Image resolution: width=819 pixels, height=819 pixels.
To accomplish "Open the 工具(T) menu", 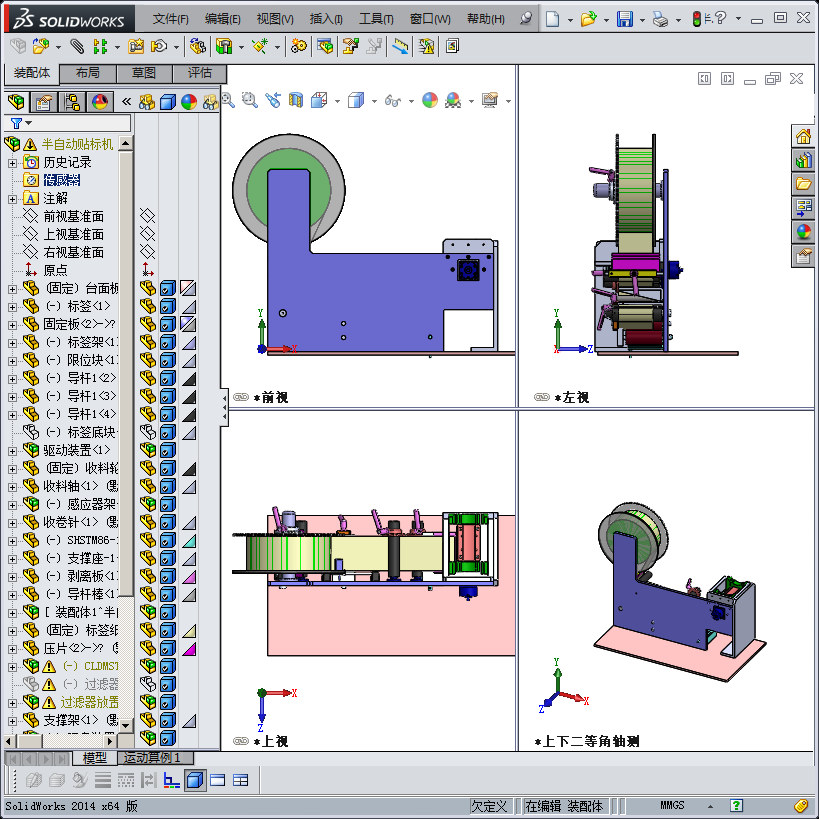I will 376,19.
